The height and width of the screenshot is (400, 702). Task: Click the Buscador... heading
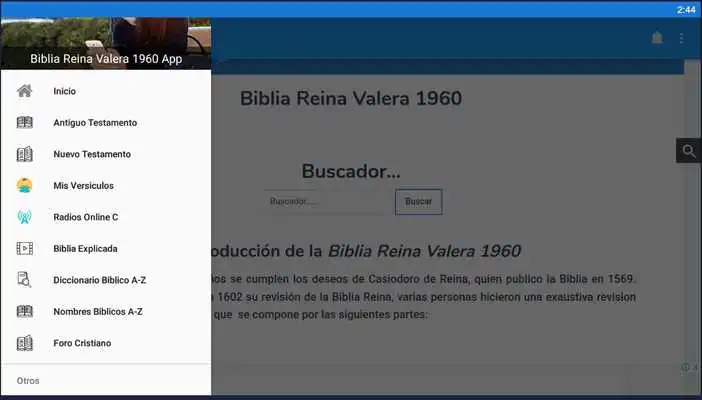(x=351, y=171)
